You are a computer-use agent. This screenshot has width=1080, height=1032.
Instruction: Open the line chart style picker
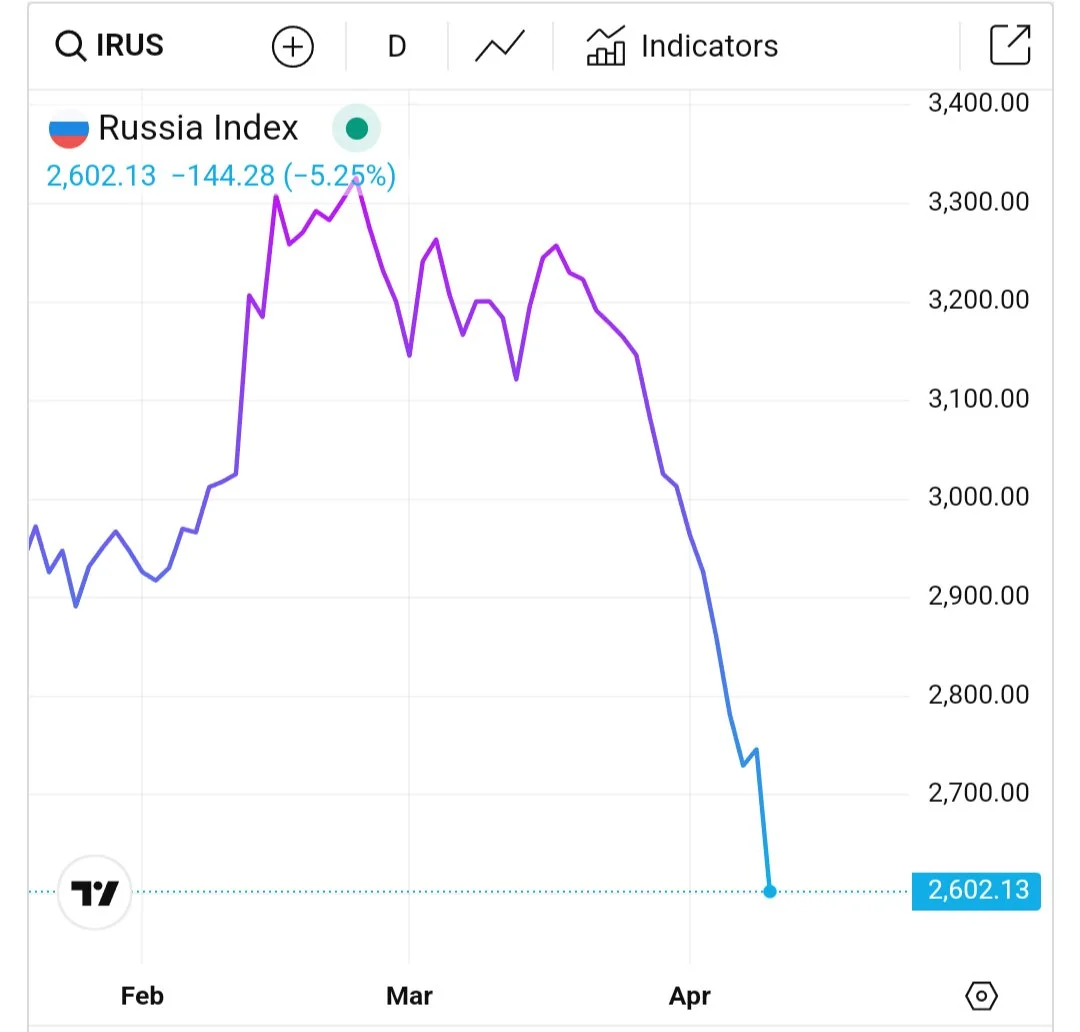[500, 47]
